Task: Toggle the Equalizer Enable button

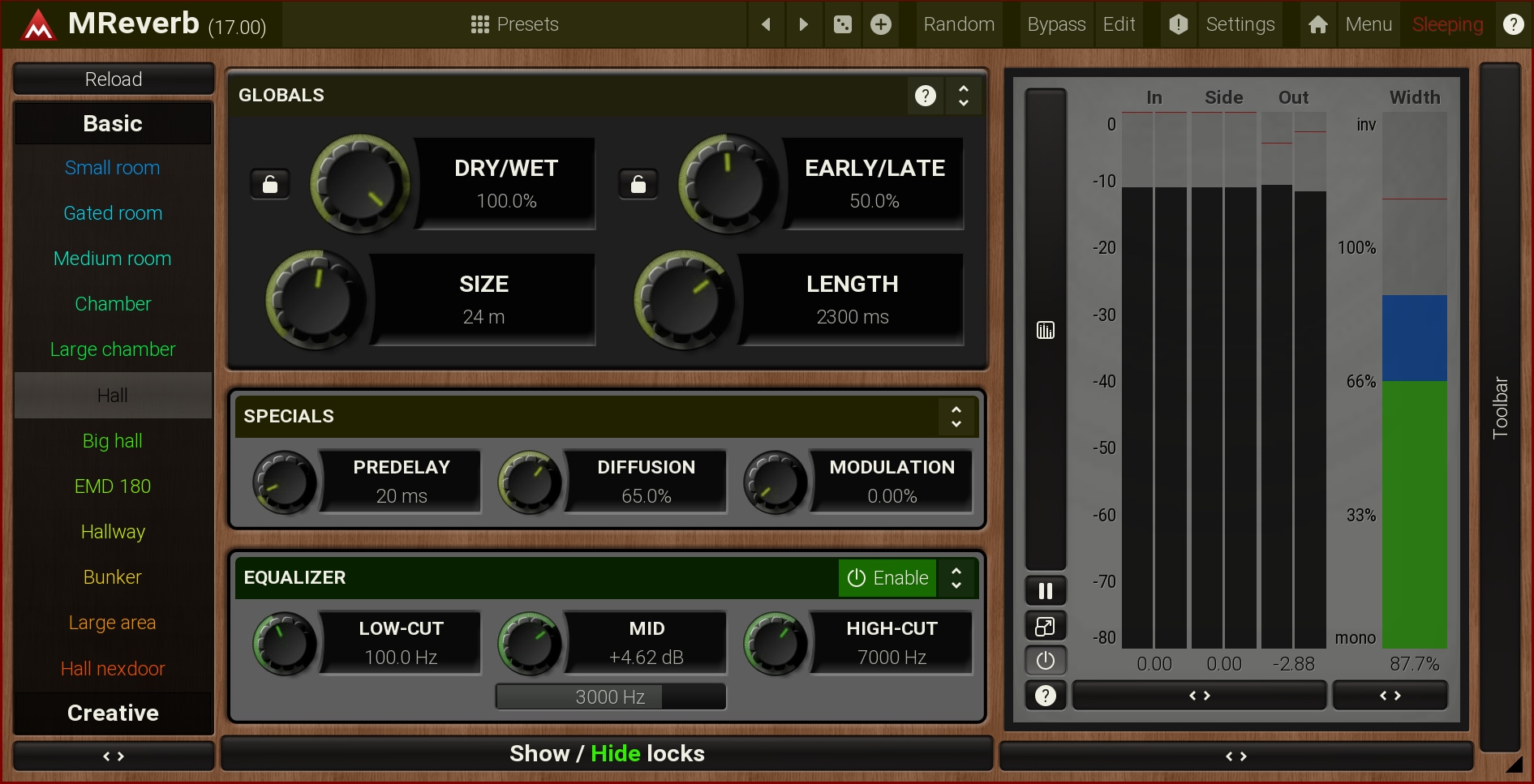Action: tap(887, 578)
